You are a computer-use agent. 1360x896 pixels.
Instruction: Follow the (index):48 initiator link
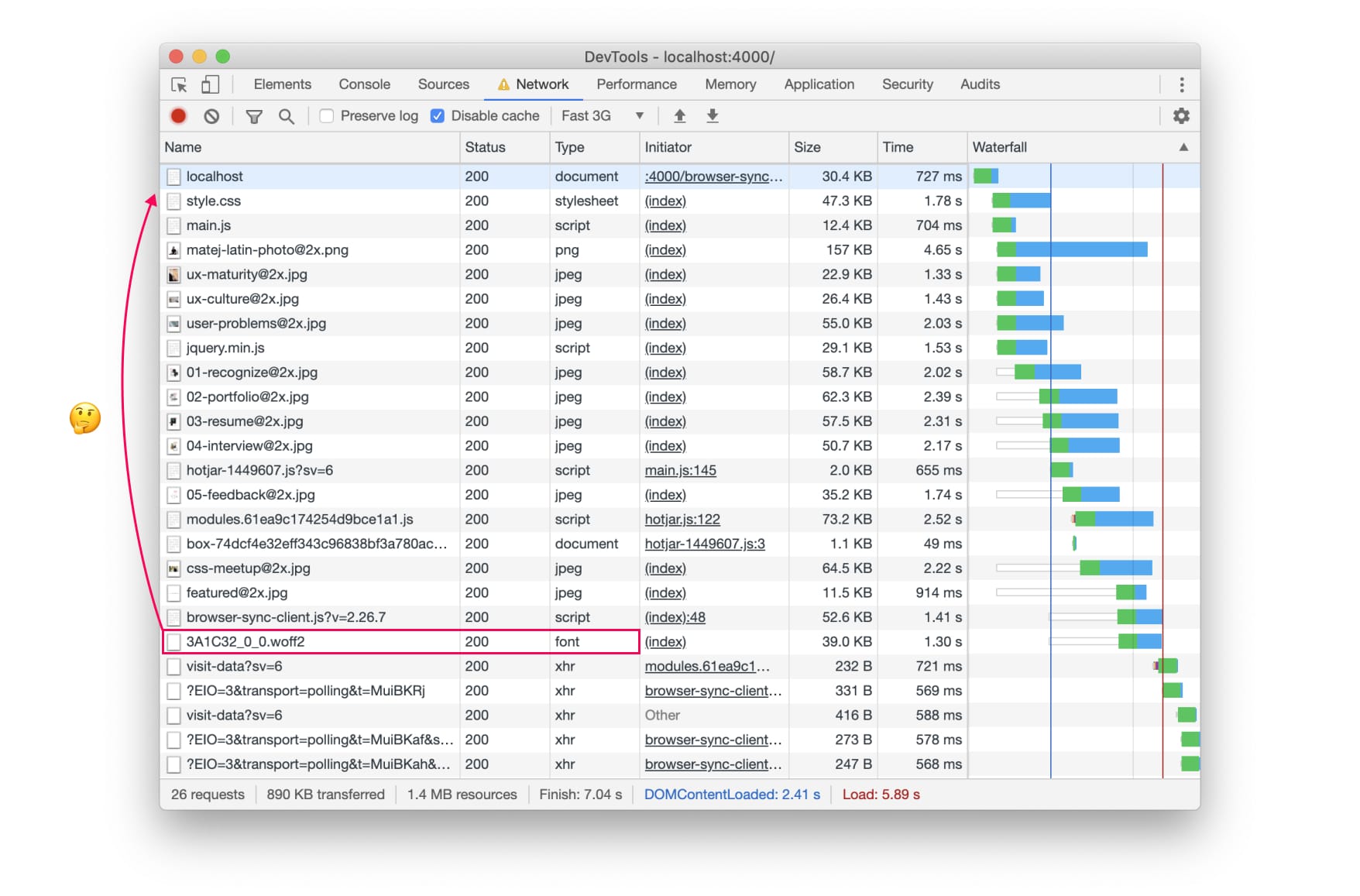click(x=675, y=618)
